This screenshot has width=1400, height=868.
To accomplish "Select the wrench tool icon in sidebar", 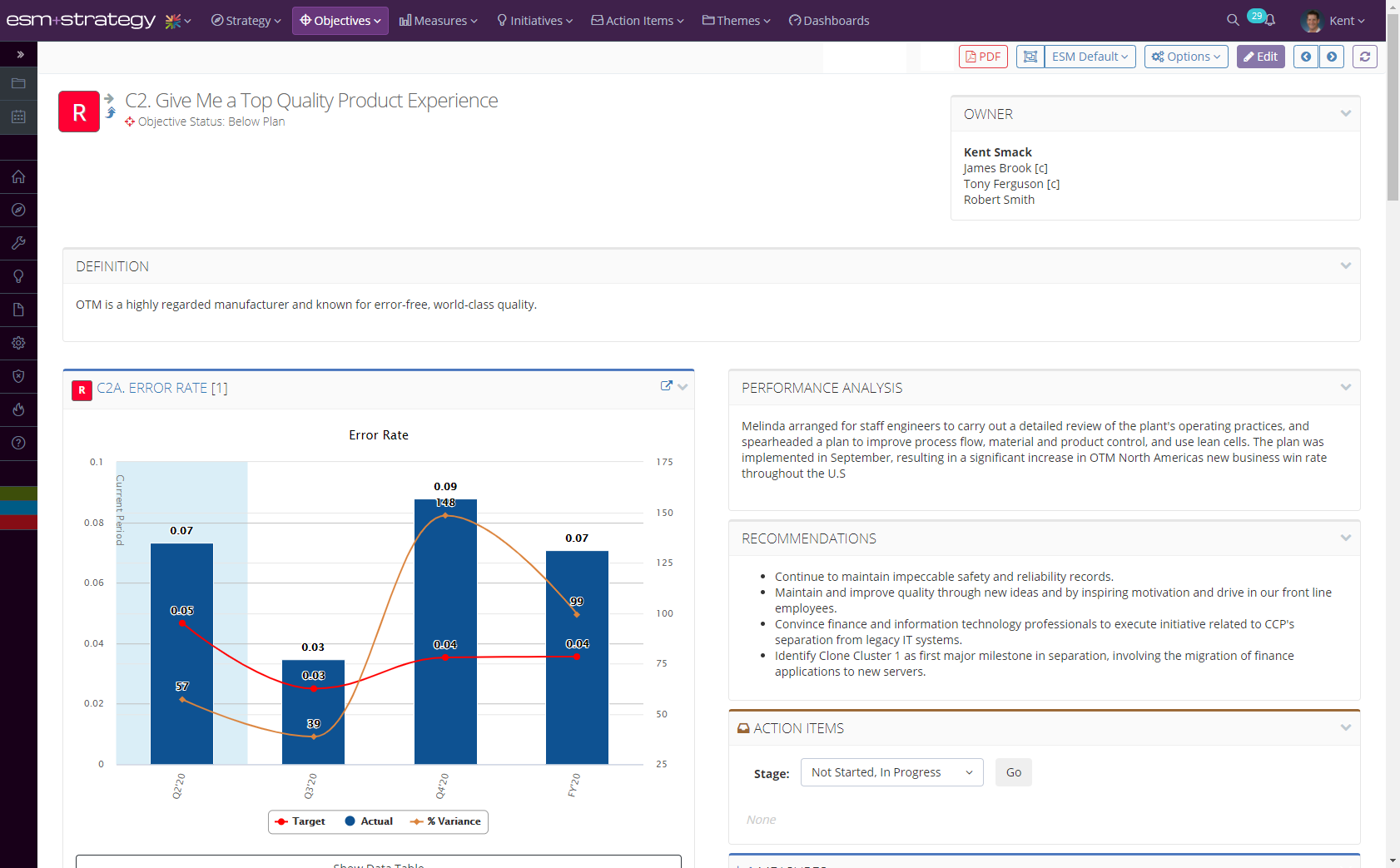I will (x=18, y=243).
